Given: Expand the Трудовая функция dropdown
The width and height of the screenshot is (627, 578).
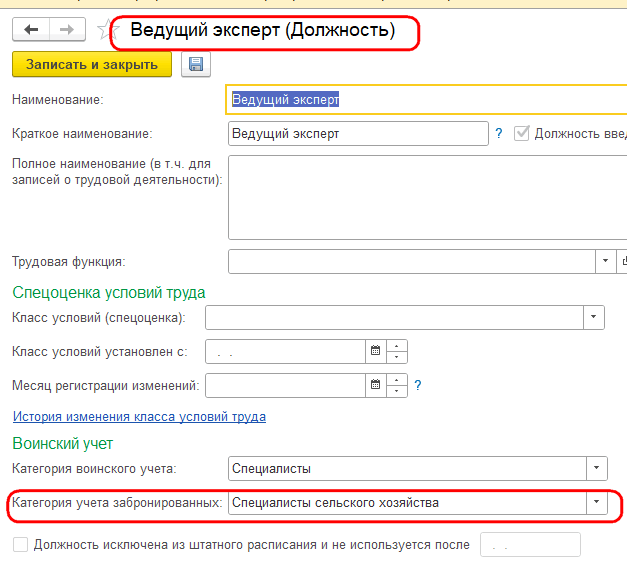Looking at the screenshot, I should click(x=605, y=261).
